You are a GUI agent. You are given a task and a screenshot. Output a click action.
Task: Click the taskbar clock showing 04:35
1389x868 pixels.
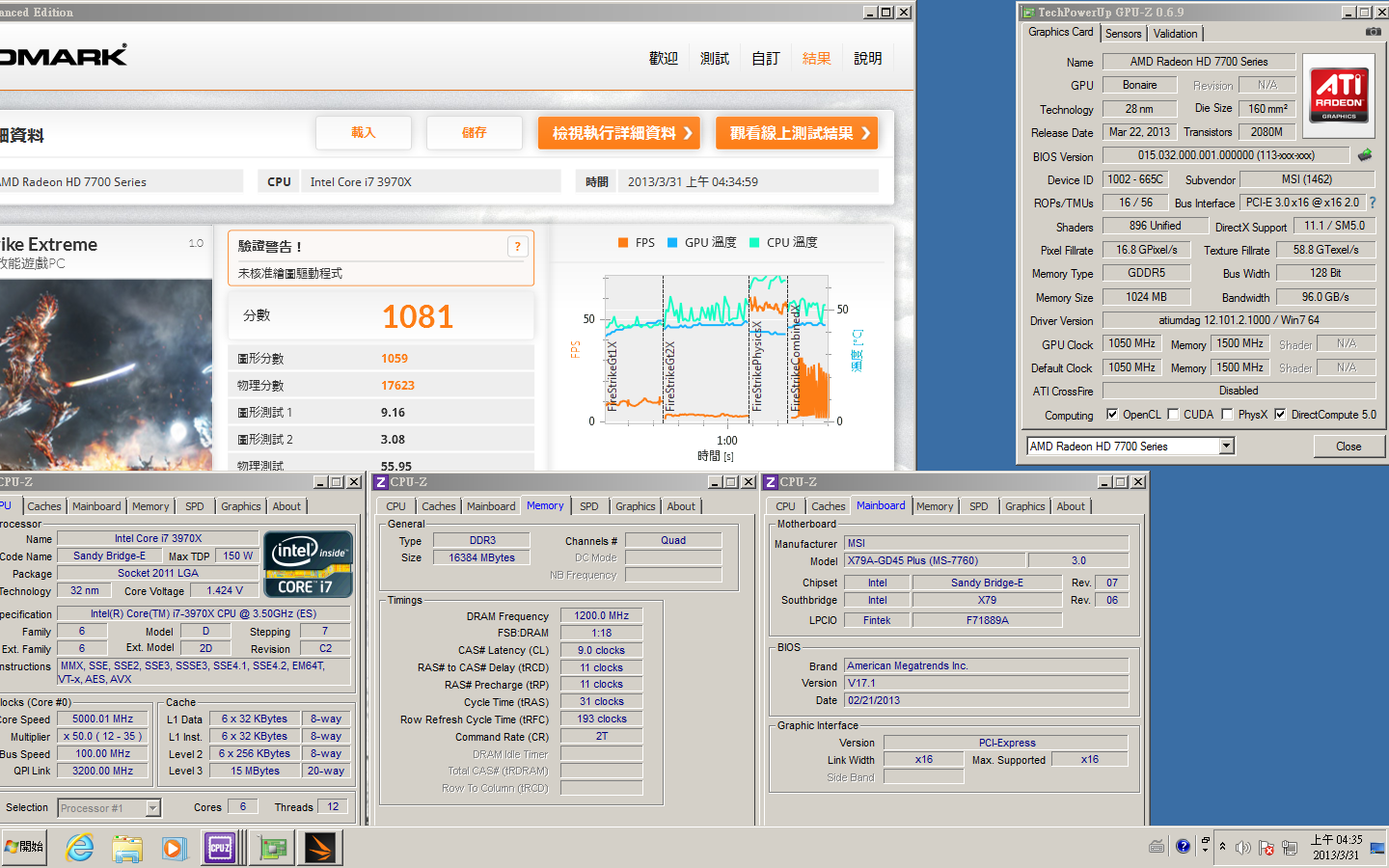[1336, 848]
